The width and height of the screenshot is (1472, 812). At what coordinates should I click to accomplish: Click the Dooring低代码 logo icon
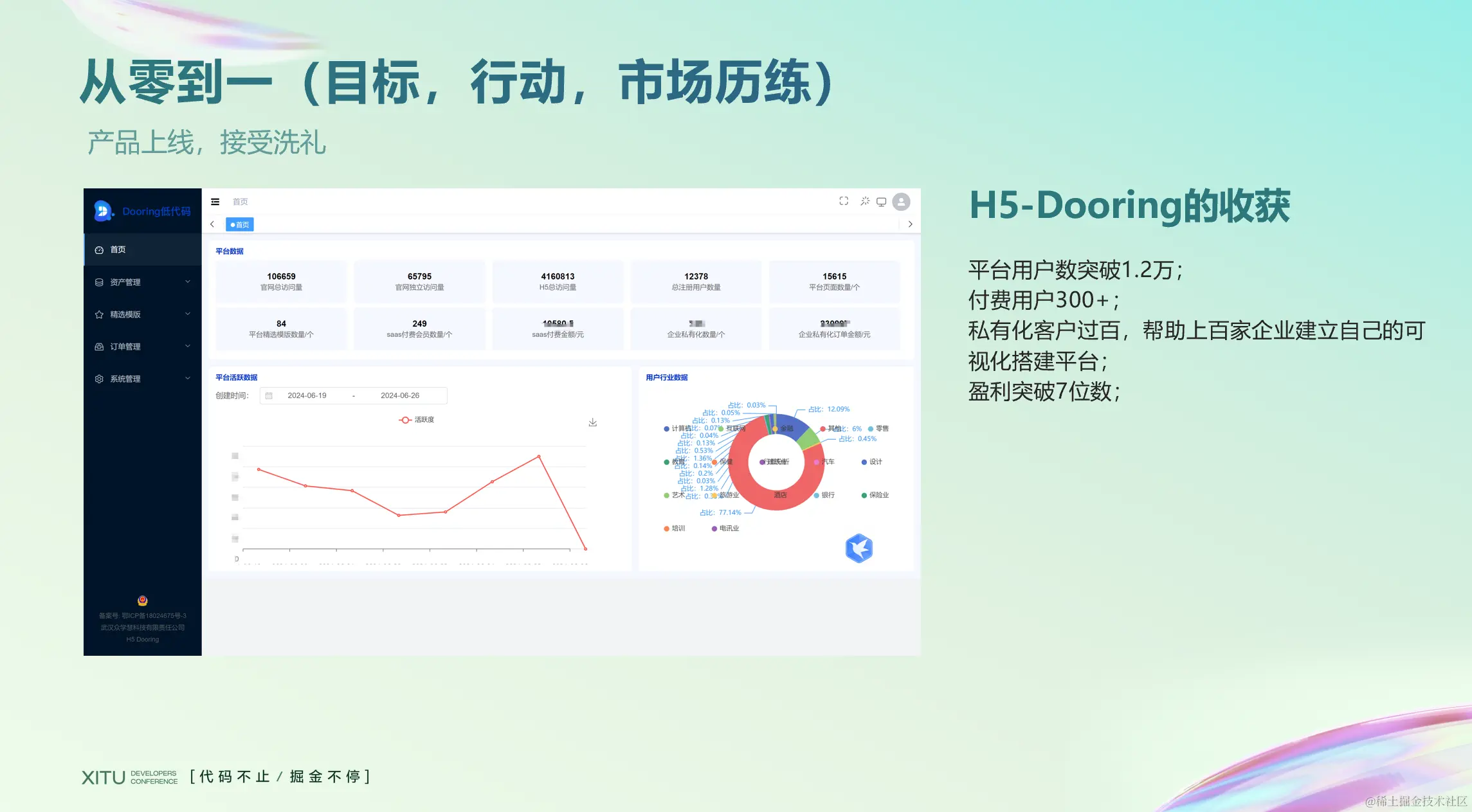104,211
